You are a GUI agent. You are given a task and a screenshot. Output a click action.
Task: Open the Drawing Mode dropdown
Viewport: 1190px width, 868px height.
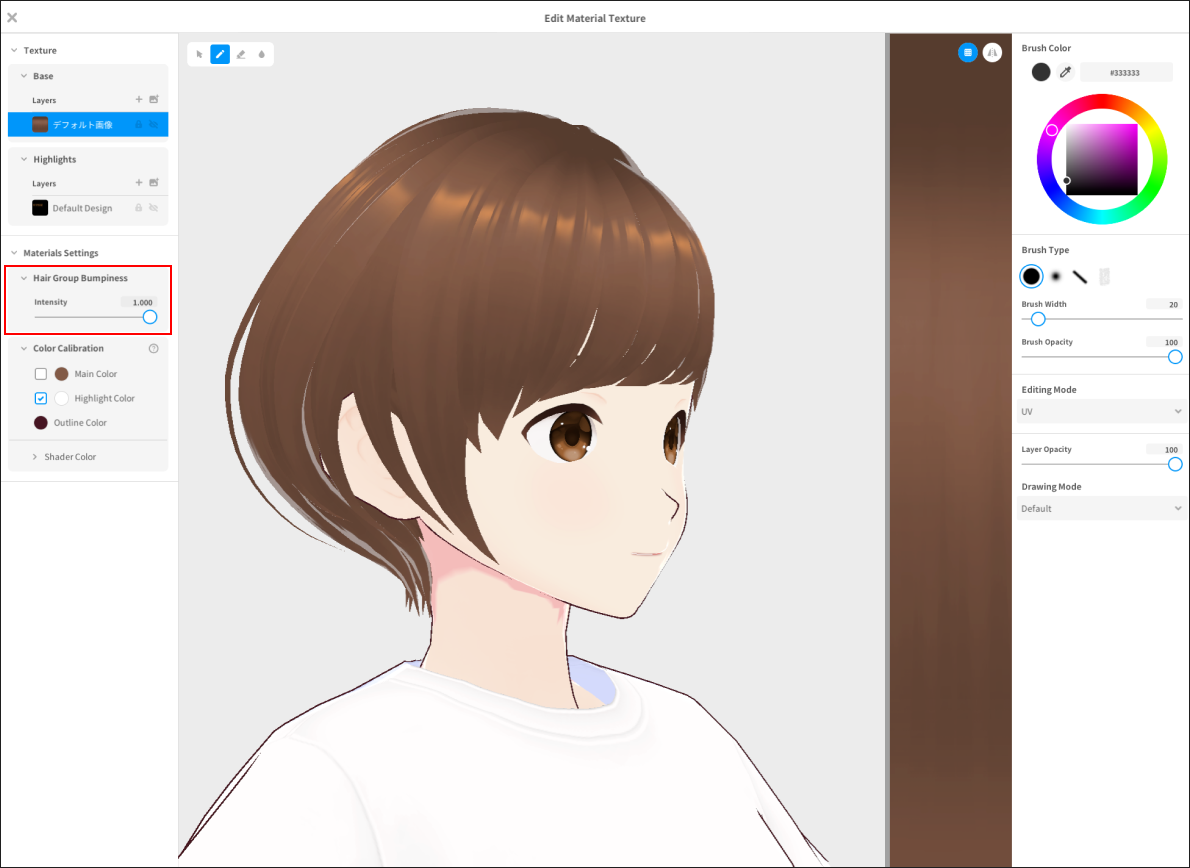click(x=1101, y=508)
